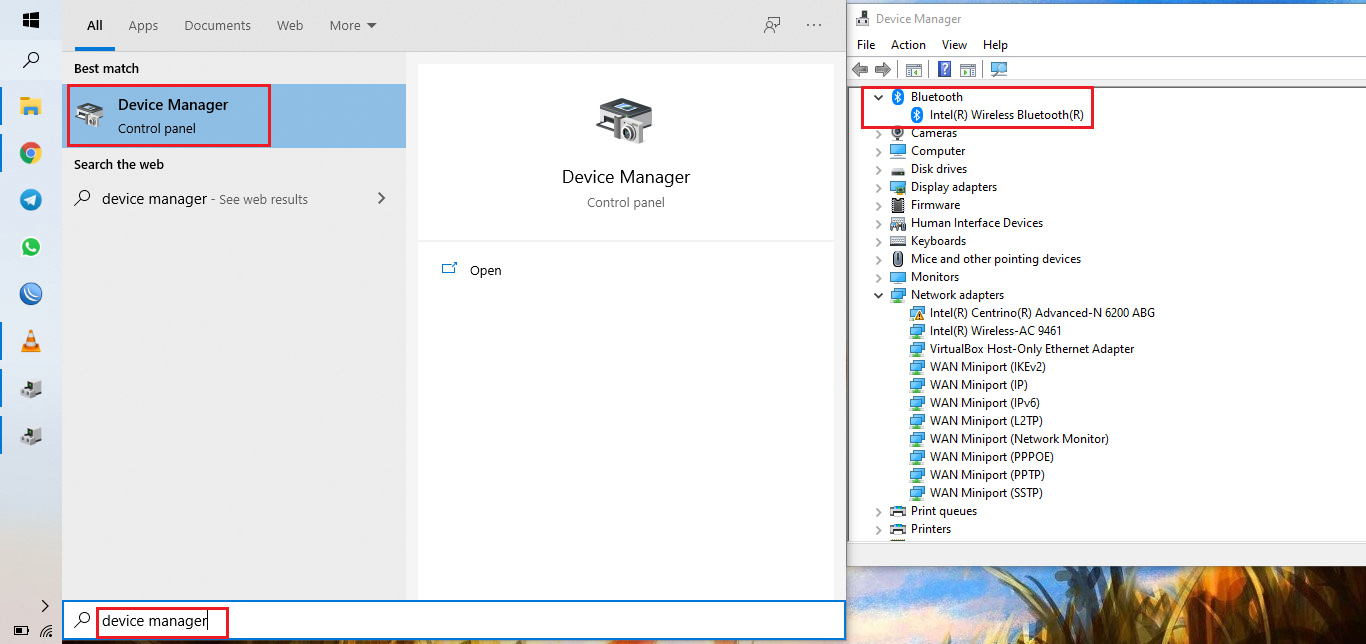Click the Forward arrow in Device Manager toolbar
The height and width of the screenshot is (644, 1366).
click(x=882, y=69)
